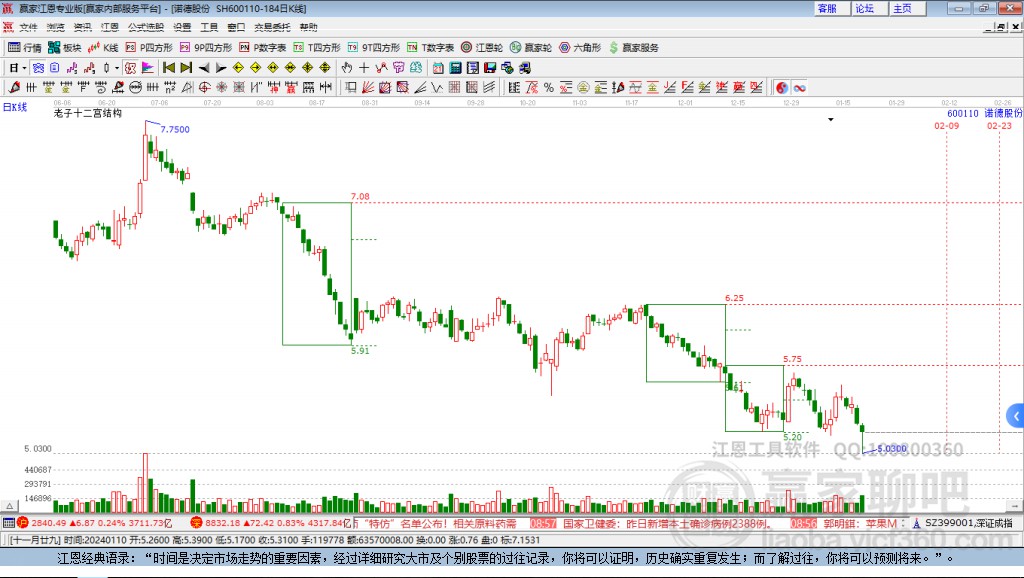Click the 02-23 red date marker
The image size is (1024, 578).
[x=999, y=125]
